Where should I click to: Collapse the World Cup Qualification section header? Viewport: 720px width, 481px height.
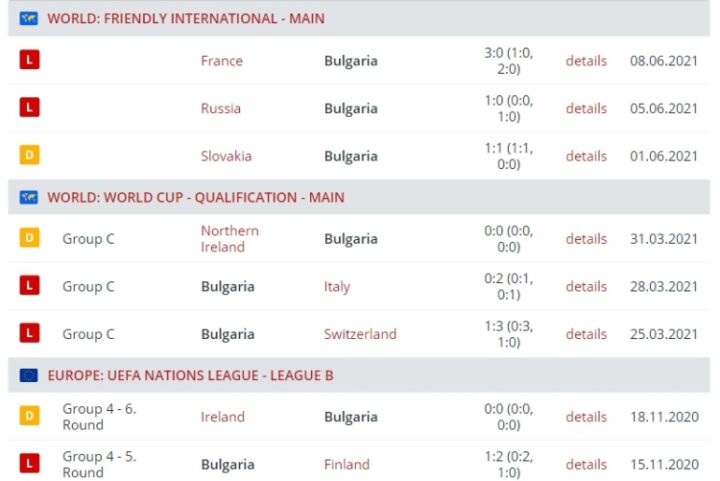point(195,197)
